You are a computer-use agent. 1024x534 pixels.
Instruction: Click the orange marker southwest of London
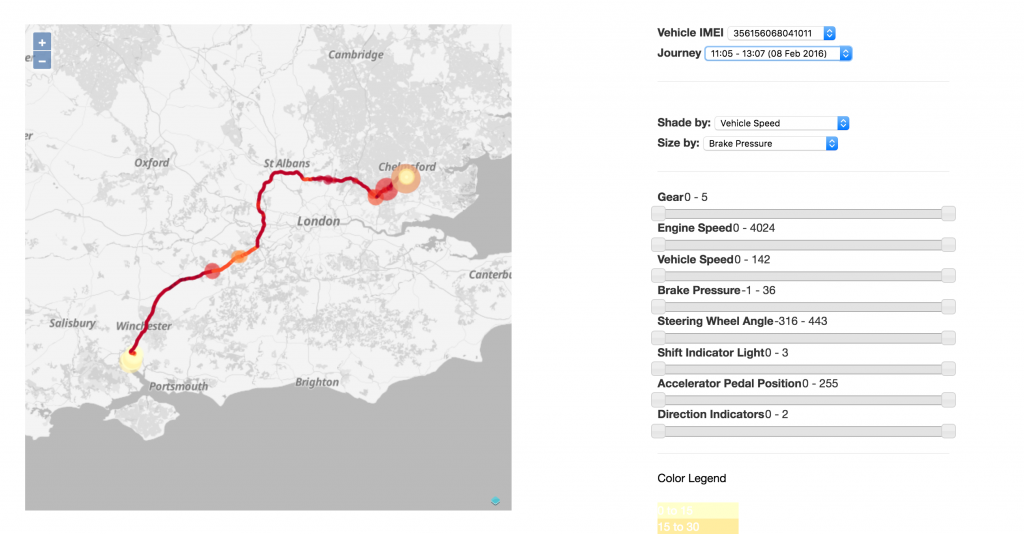click(238, 258)
